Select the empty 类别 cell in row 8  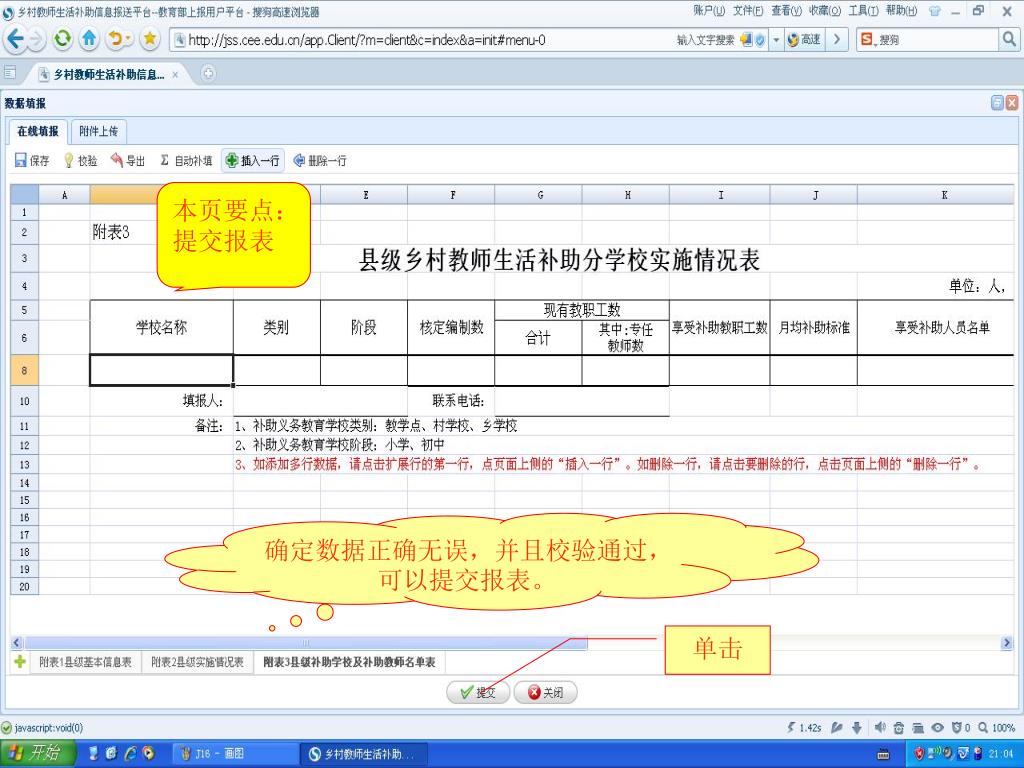pyautogui.click(x=277, y=370)
